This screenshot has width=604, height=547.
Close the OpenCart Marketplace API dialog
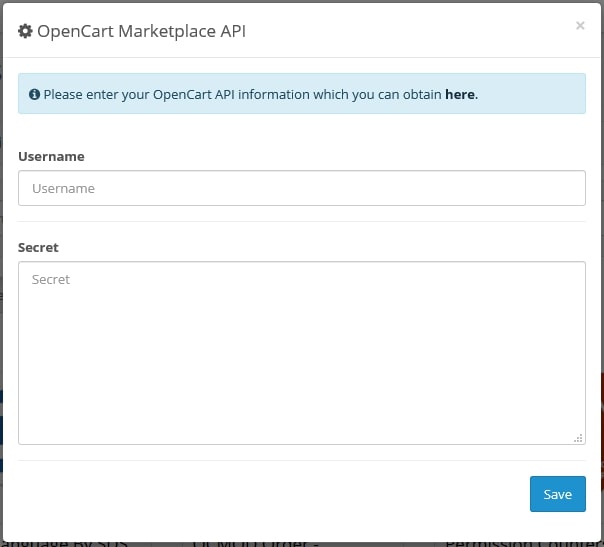pos(580,25)
